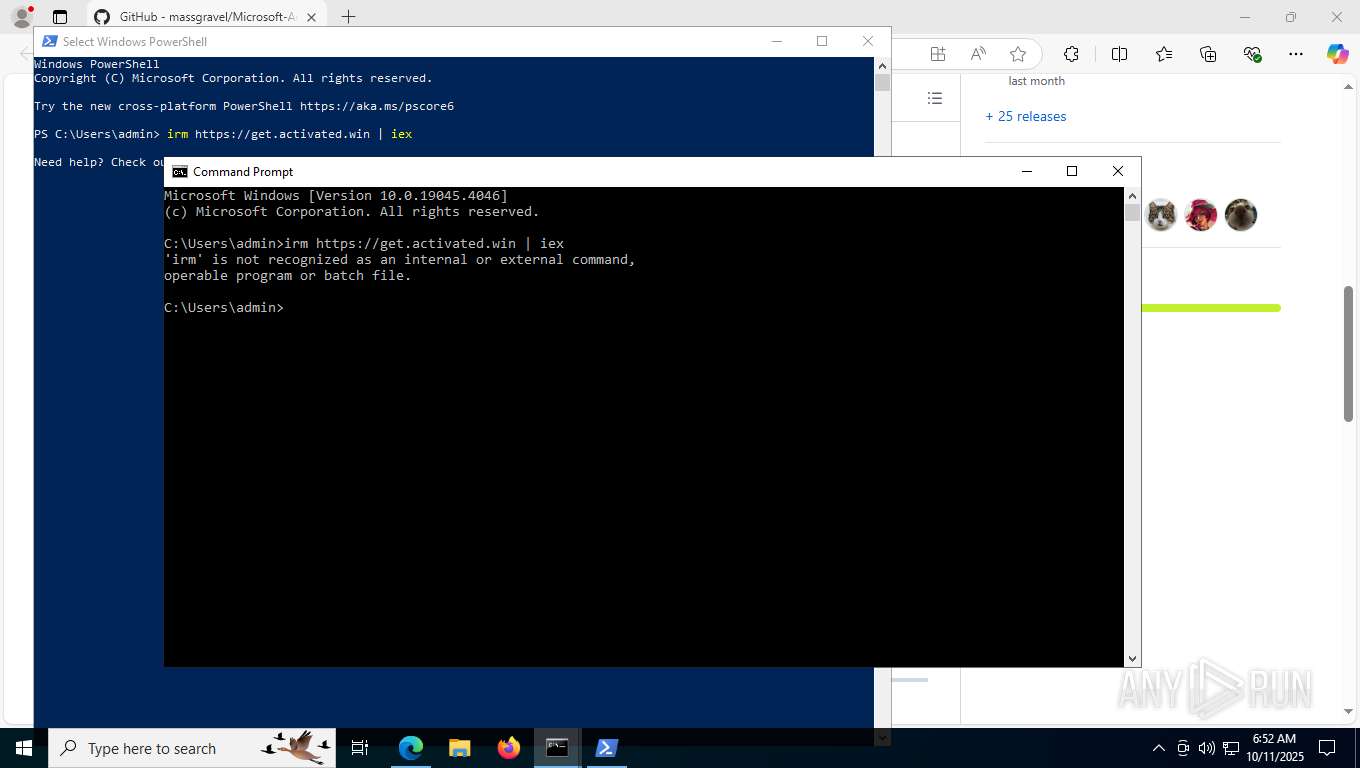Viewport: 1360px width, 768px height.
Task: Click PowerShell scrollbar up arrow
Action: coord(882,66)
